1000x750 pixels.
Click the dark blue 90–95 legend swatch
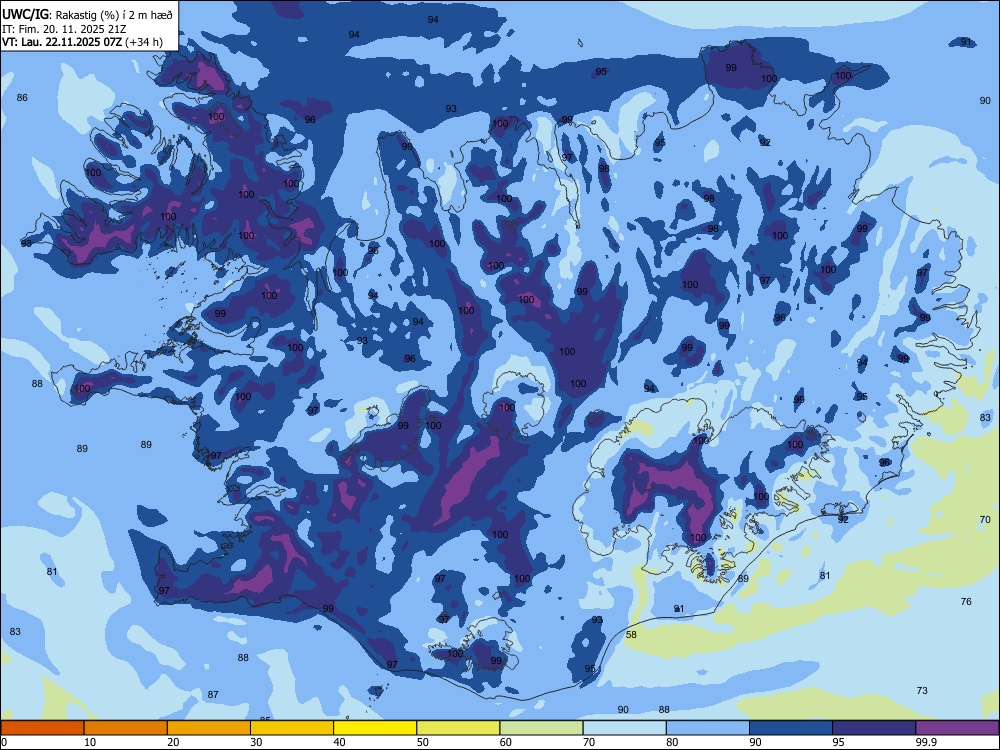click(x=791, y=728)
